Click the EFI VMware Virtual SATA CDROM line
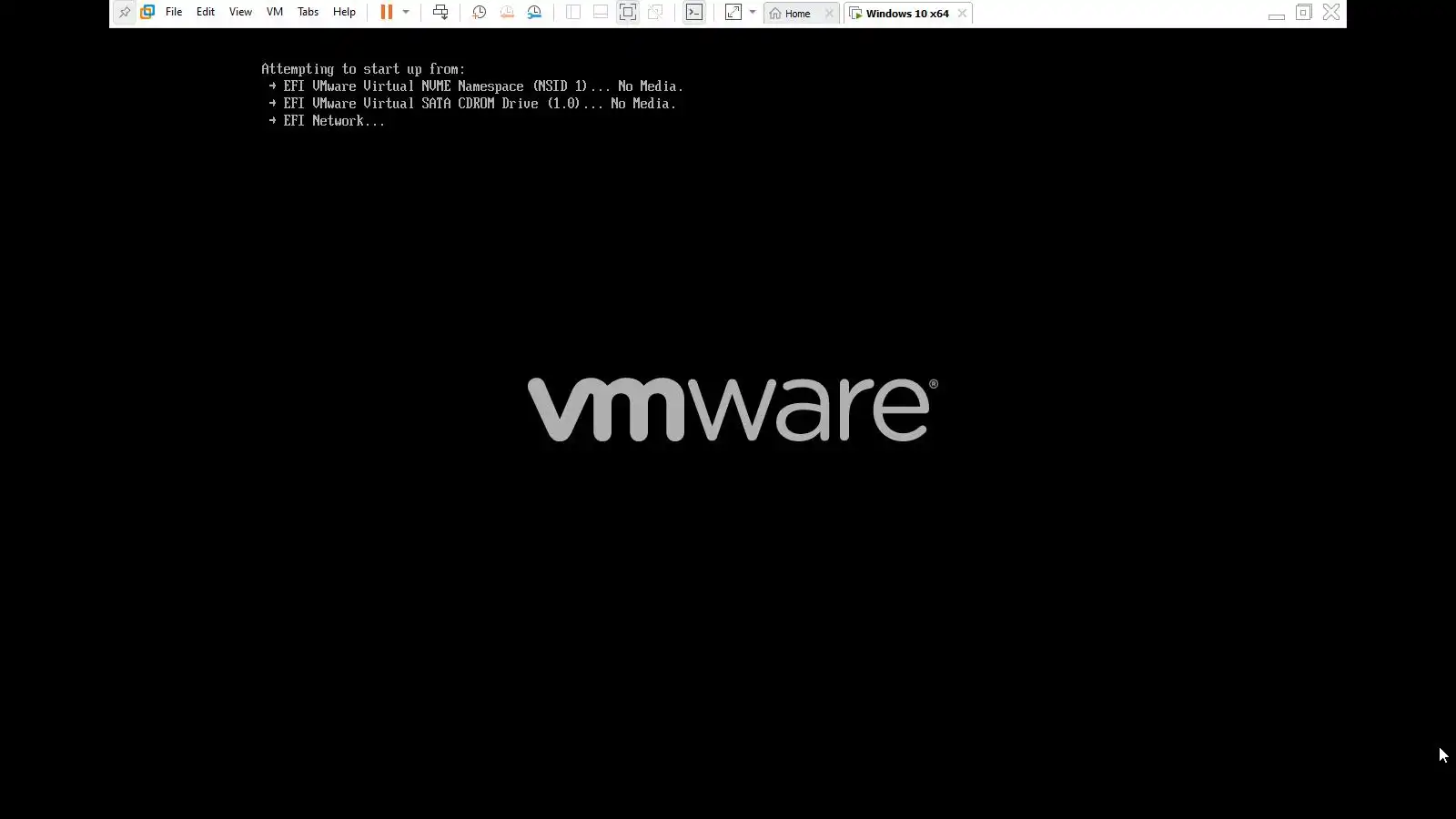This screenshot has height=819, width=1456. [472, 104]
